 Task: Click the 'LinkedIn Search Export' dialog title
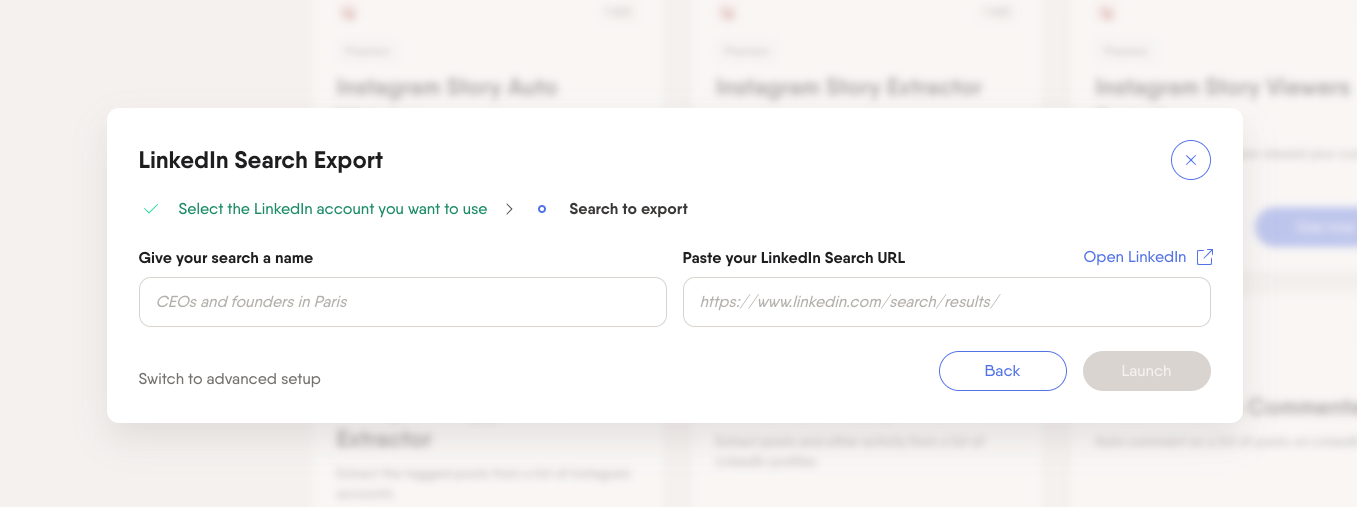click(x=261, y=160)
